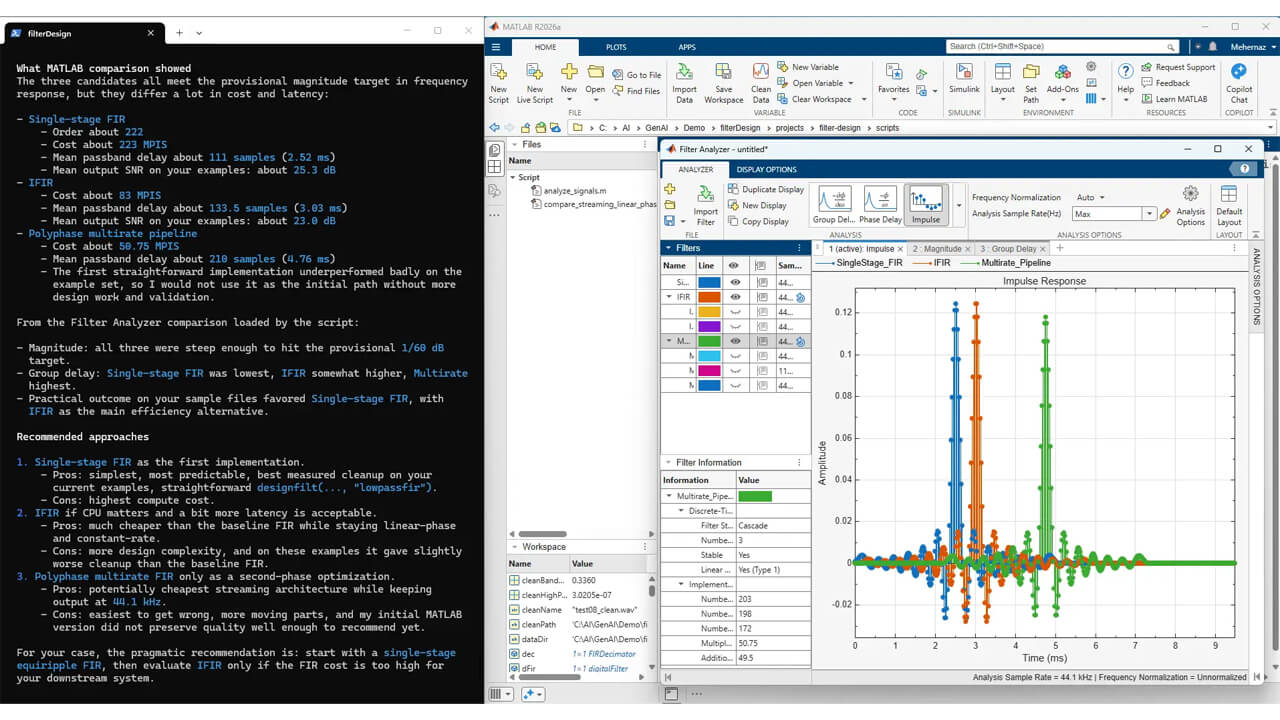Toggle legend icon in SingleStage_FIR row
1280x720 pixels.
point(761,283)
